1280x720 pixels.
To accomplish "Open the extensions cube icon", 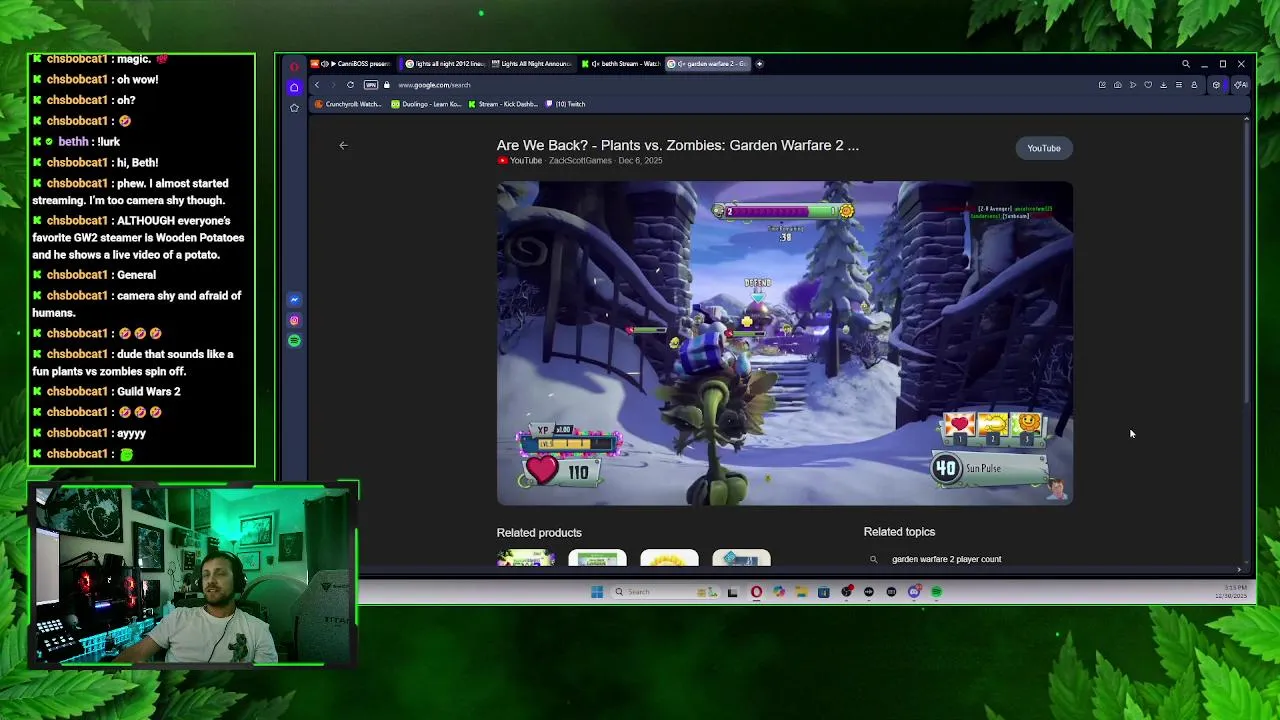I will (1216, 85).
